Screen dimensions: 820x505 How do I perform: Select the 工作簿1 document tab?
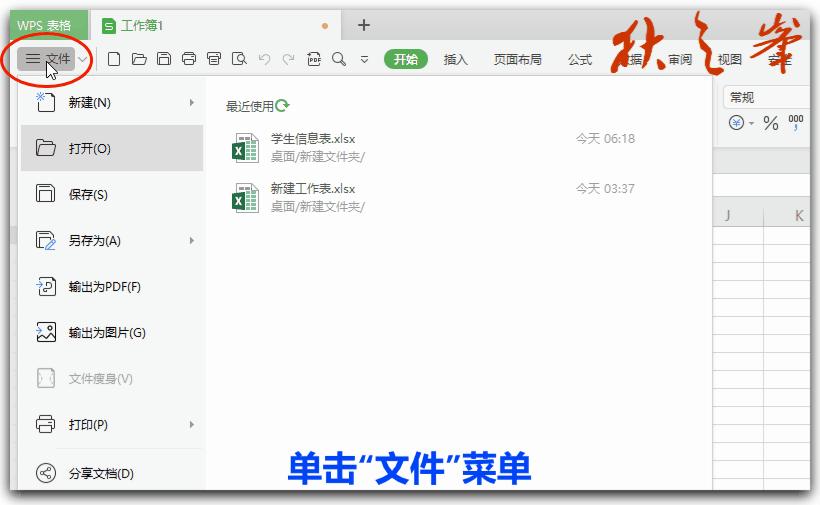(215, 25)
